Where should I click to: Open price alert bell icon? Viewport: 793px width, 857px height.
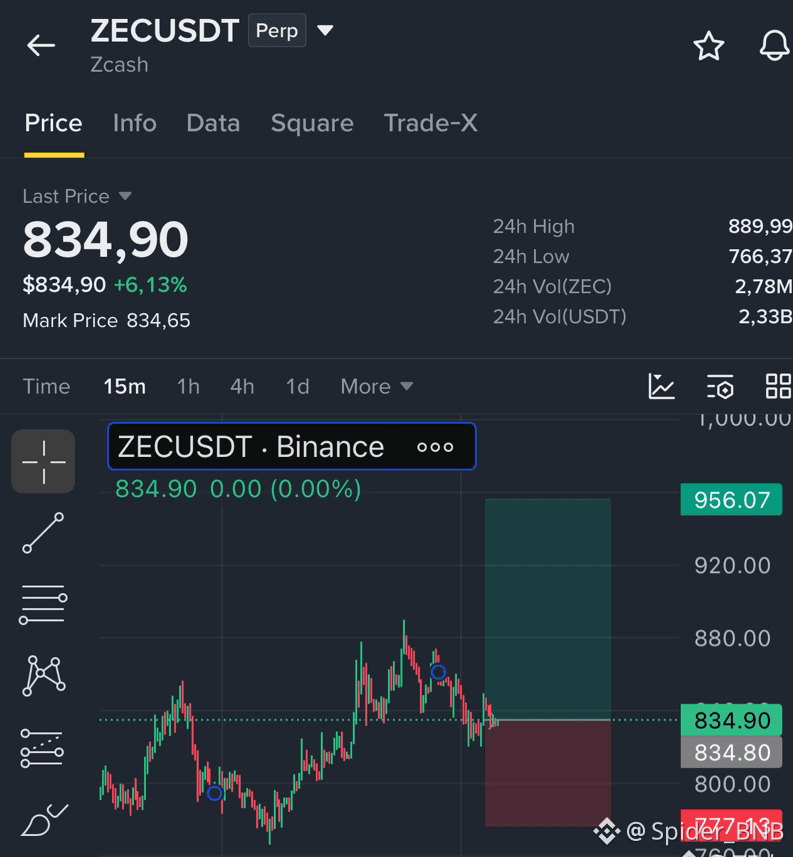coord(775,46)
